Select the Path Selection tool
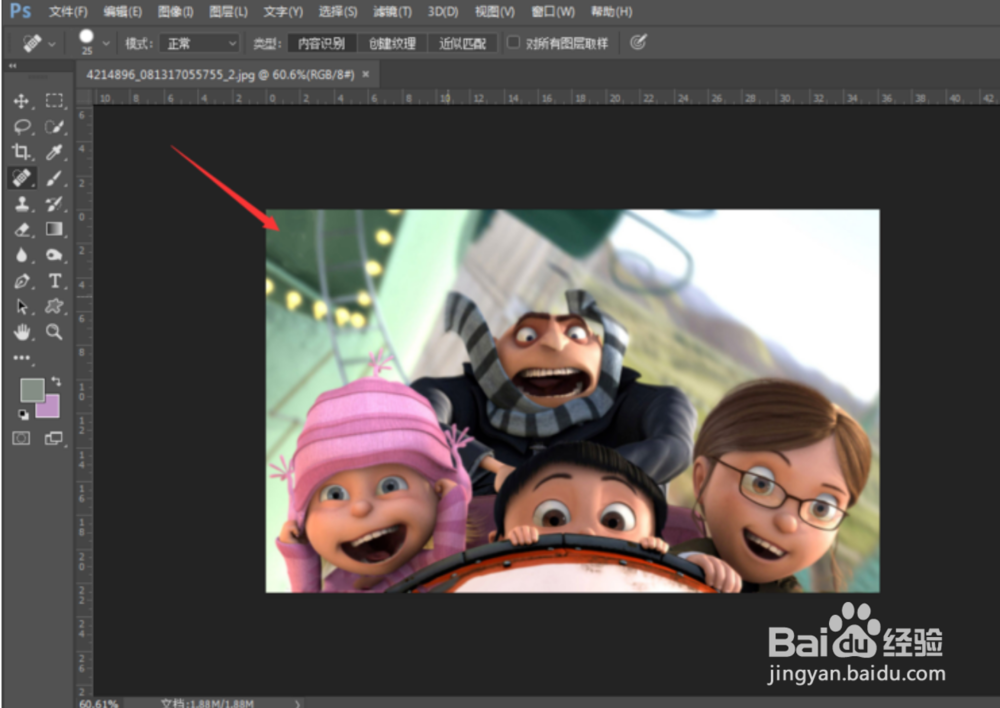 click(x=22, y=306)
